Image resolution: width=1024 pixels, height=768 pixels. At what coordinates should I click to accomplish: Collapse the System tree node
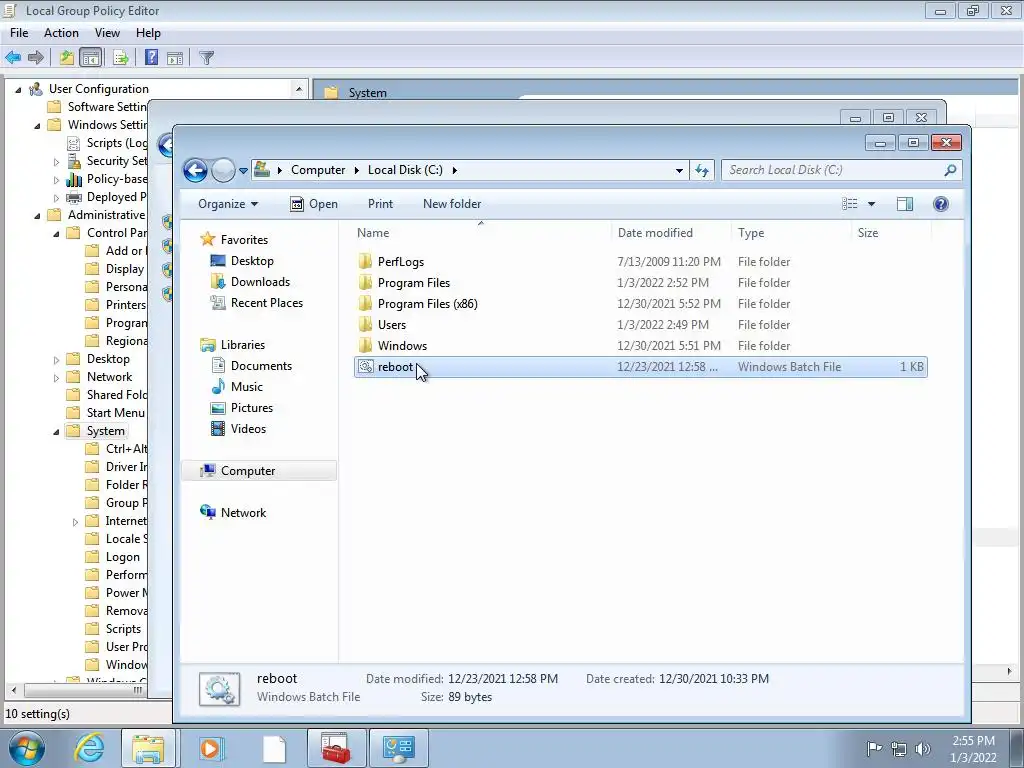click(56, 432)
